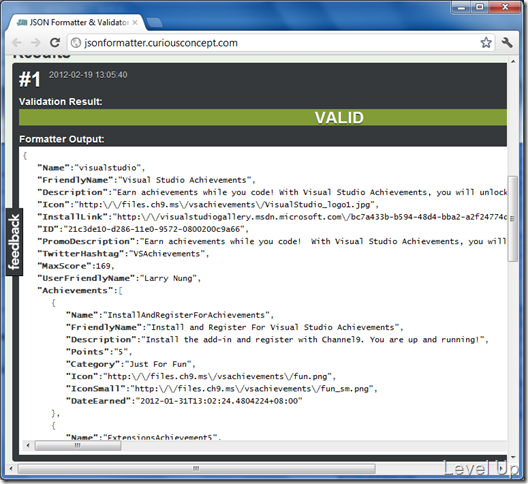Click the "Install and Register For Visual Studio" FriendlyName line
This screenshot has width=528, height=484.
235,327
